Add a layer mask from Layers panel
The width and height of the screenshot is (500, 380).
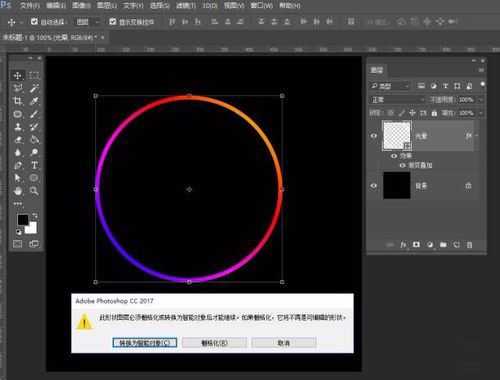click(416, 245)
